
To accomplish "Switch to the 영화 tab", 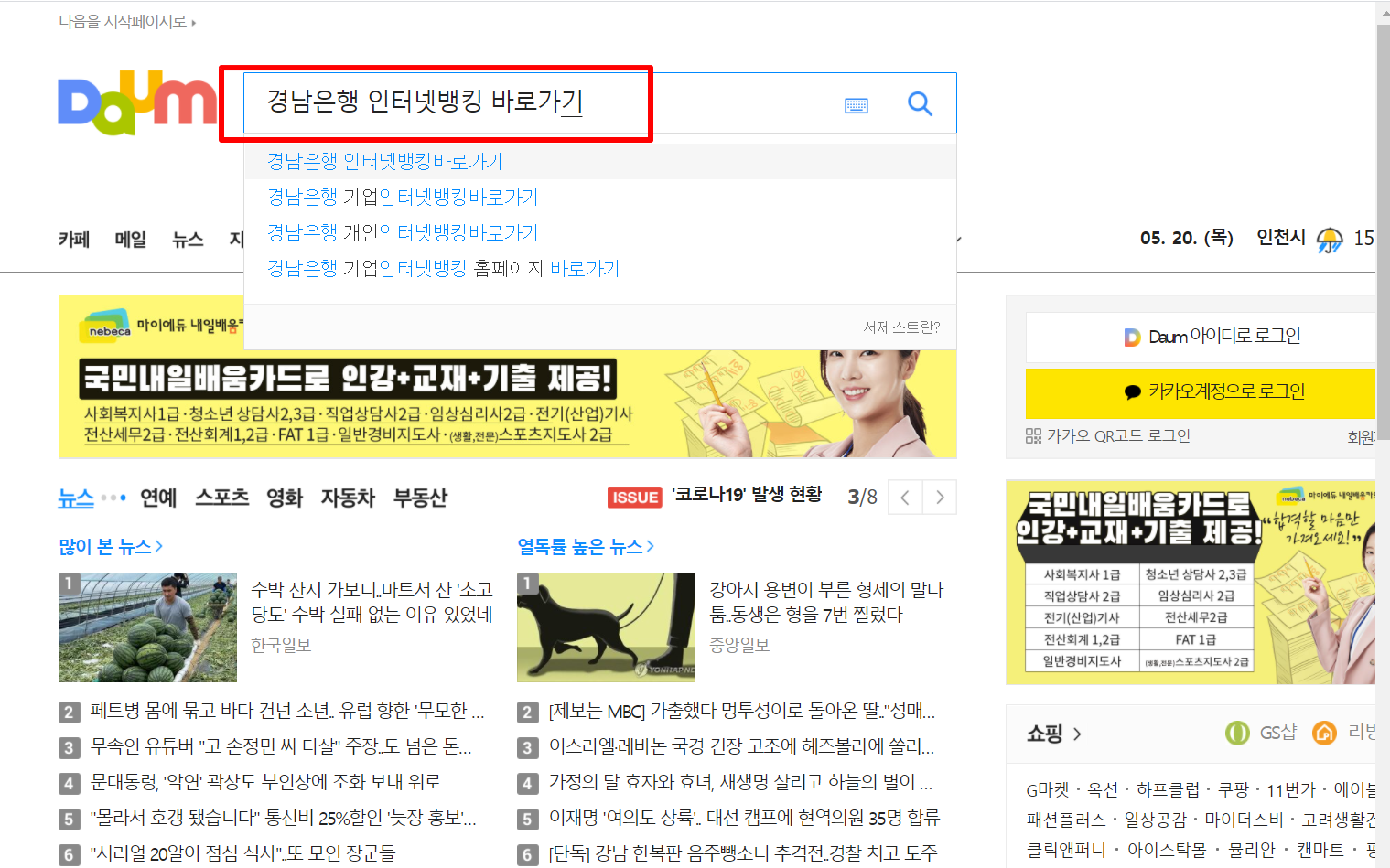I will point(285,498).
